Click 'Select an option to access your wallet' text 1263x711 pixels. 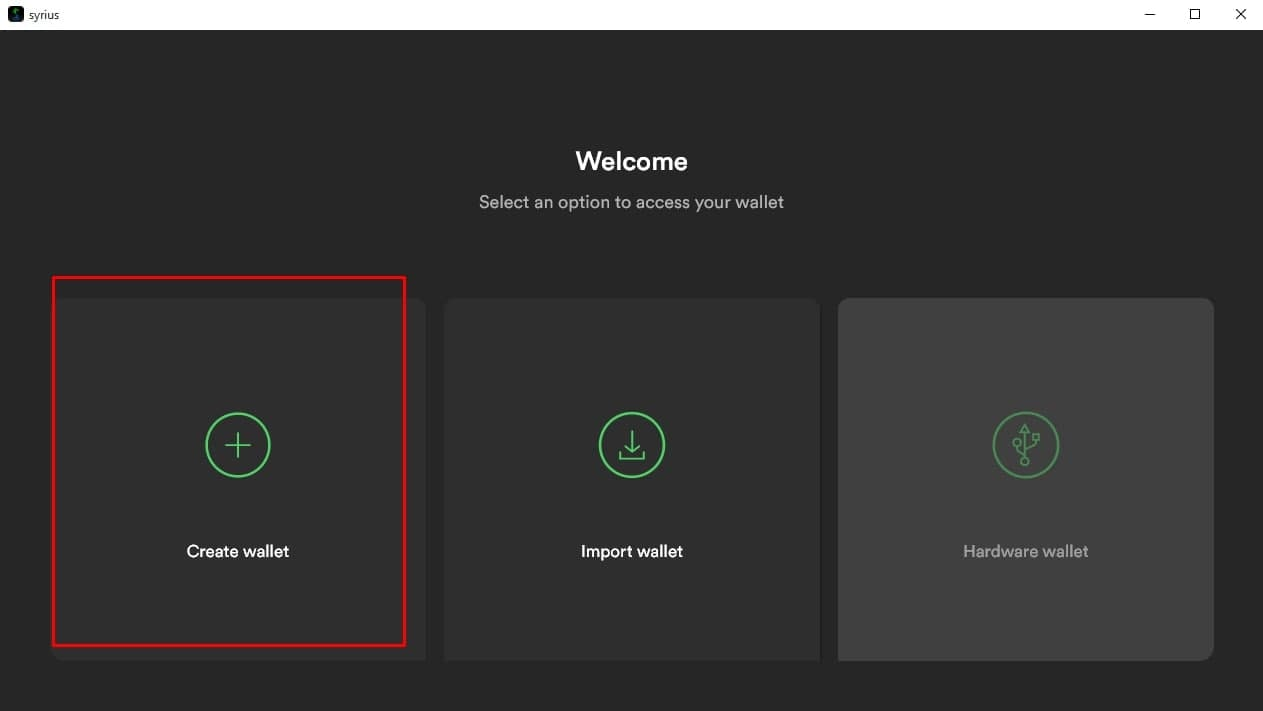(632, 202)
